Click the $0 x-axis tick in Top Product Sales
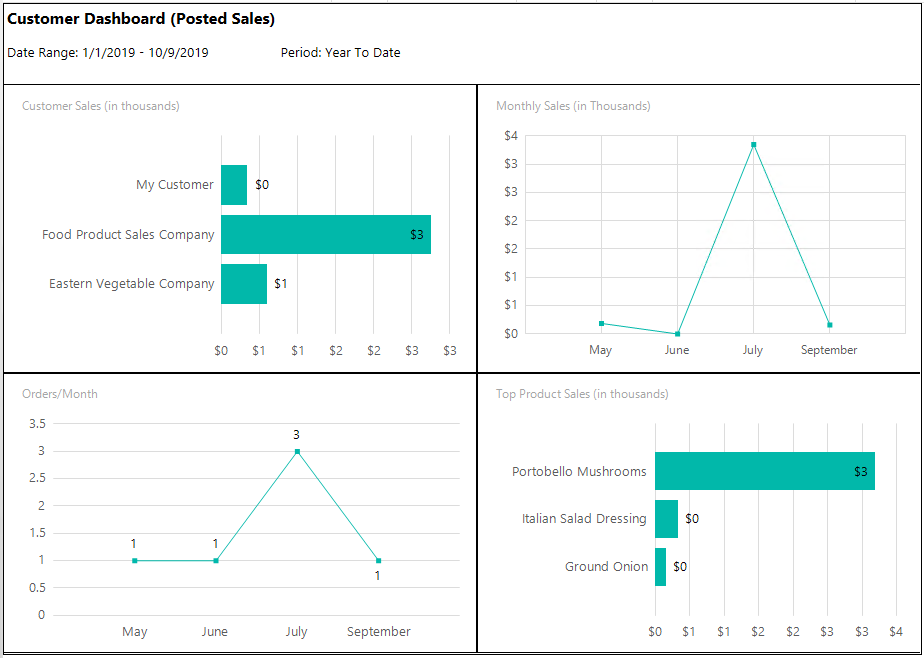924x658 pixels. tap(655, 632)
